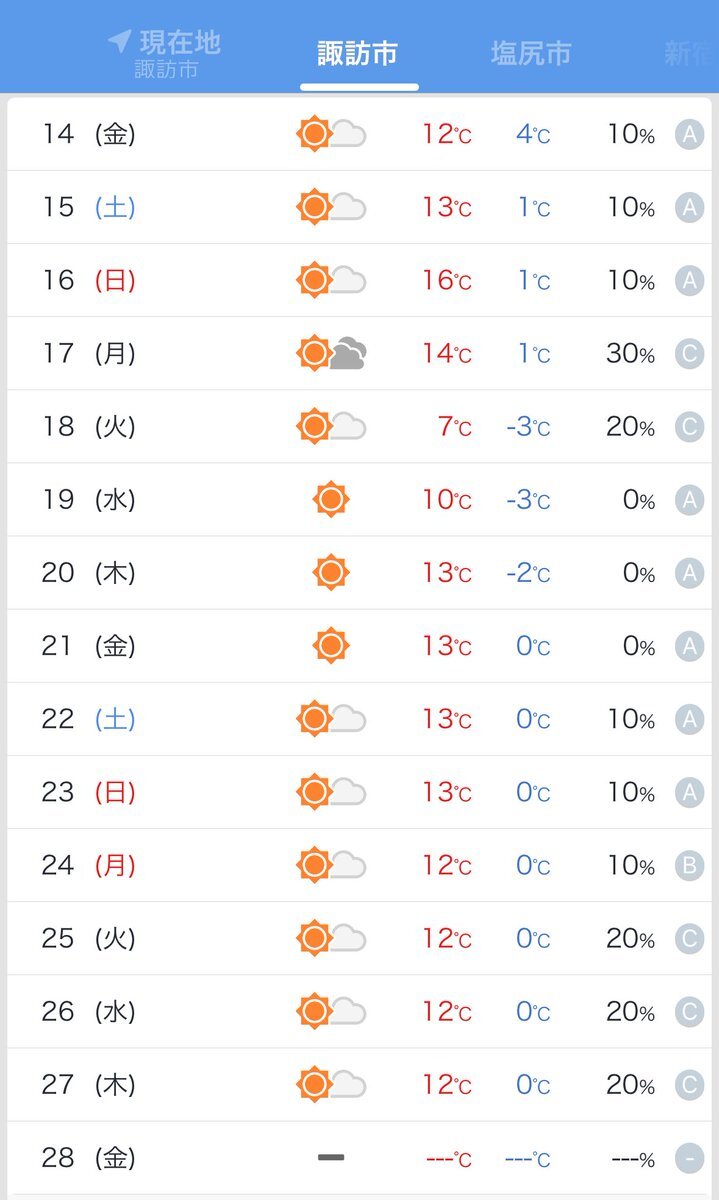This screenshot has width=719, height=1200.
Task: Tap the -3°C low temperature on day 19
Action: (527, 500)
